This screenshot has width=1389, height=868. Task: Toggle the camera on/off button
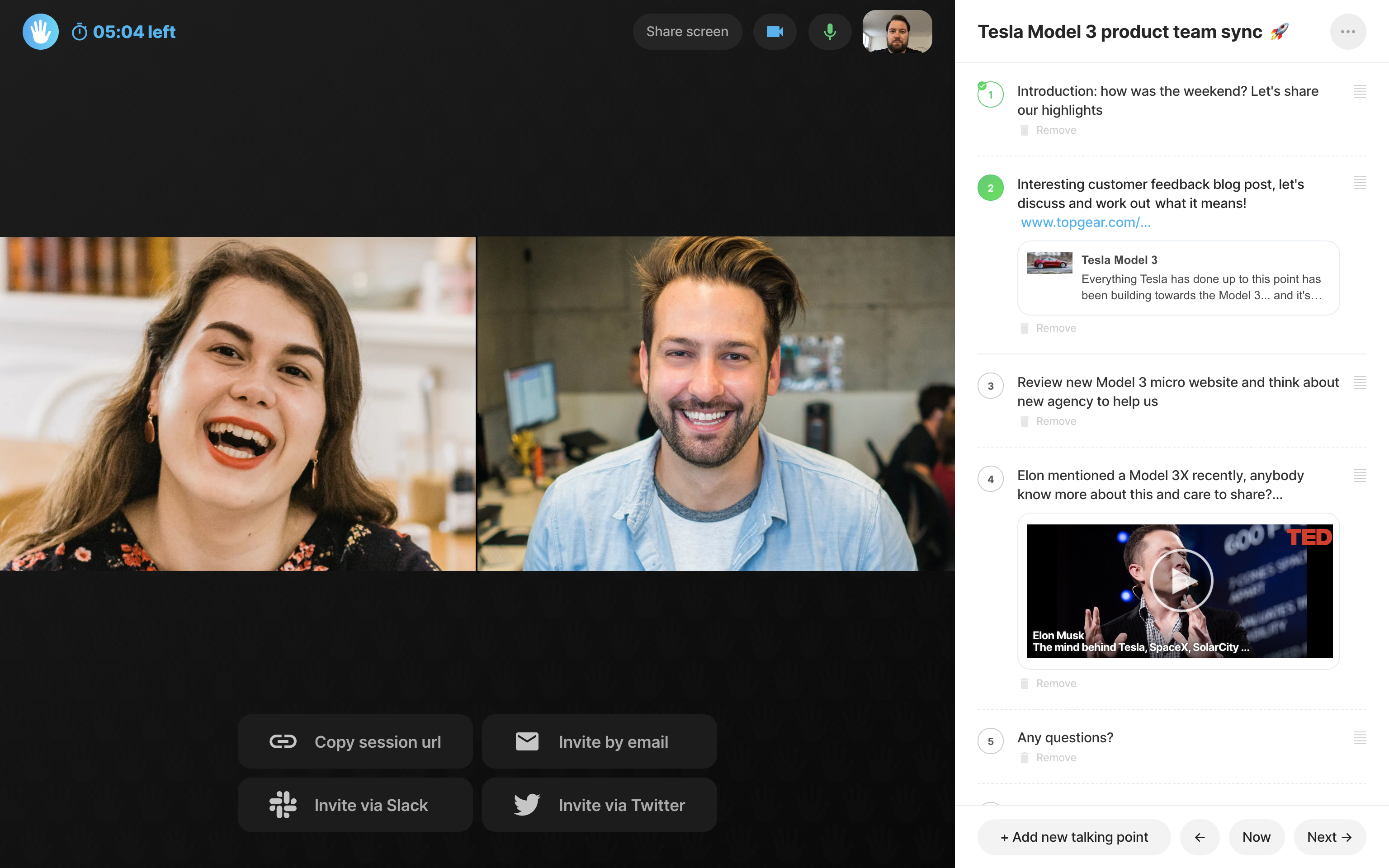(x=774, y=32)
